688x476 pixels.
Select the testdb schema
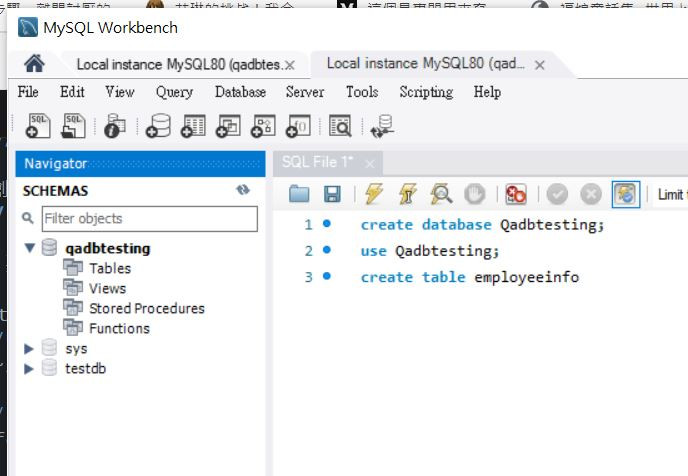(x=86, y=369)
